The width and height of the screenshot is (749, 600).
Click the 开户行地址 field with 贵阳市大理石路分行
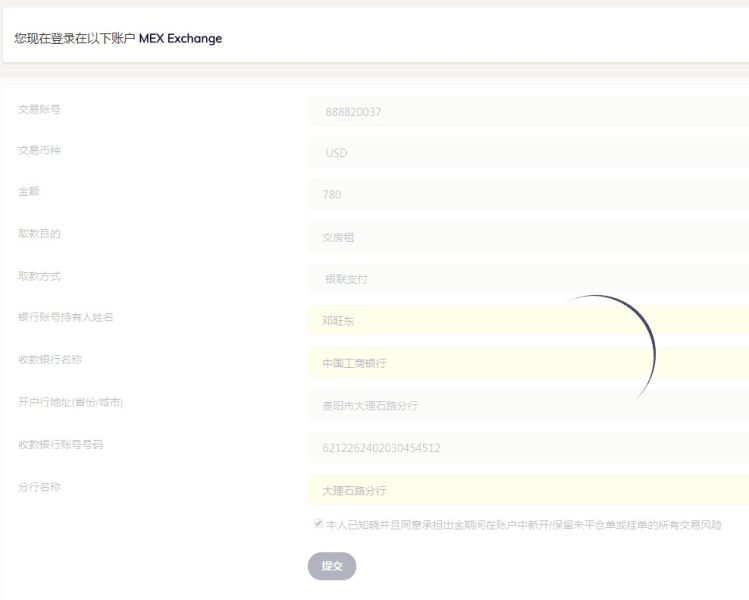(528, 405)
